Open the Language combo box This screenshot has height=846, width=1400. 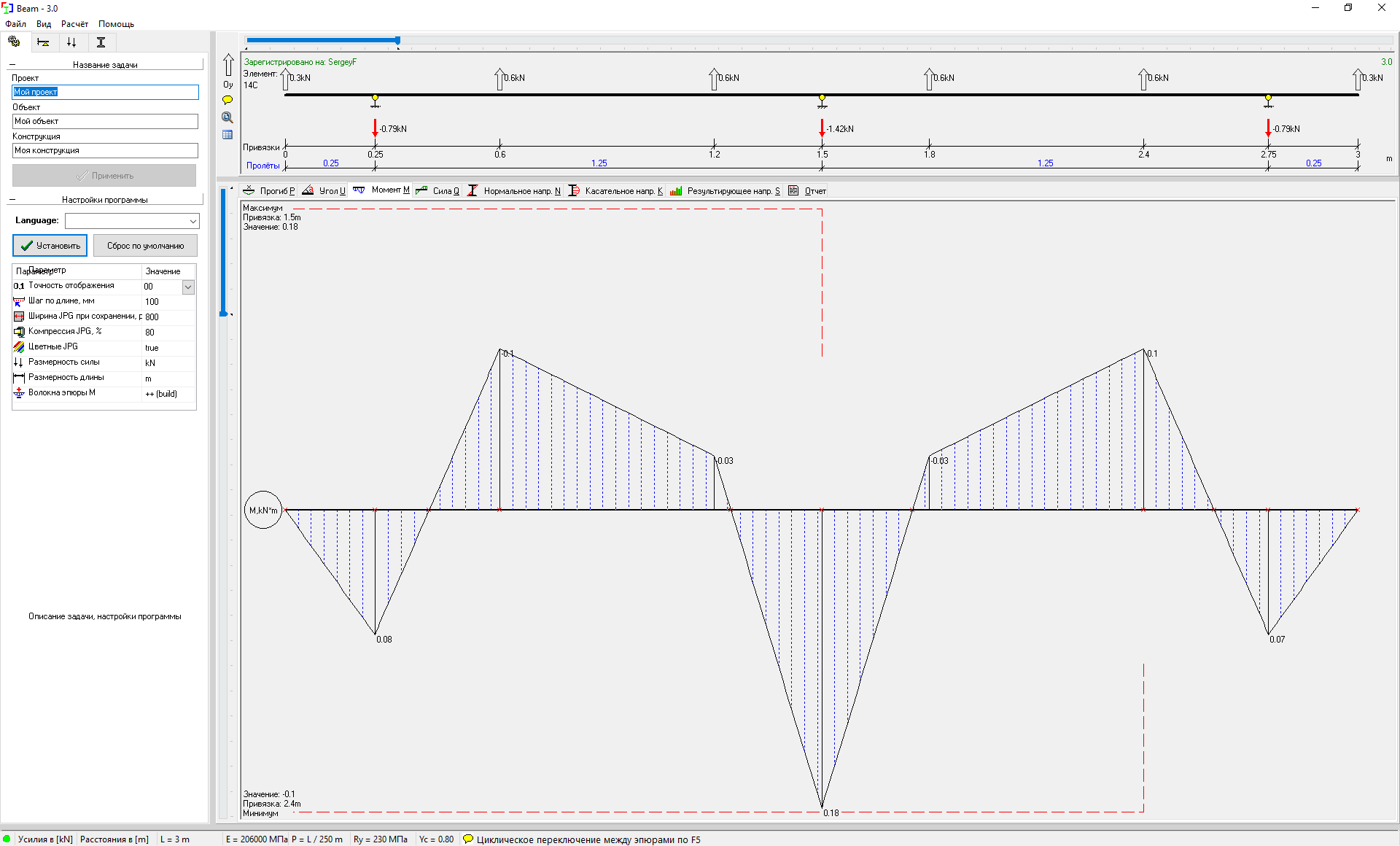132,221
